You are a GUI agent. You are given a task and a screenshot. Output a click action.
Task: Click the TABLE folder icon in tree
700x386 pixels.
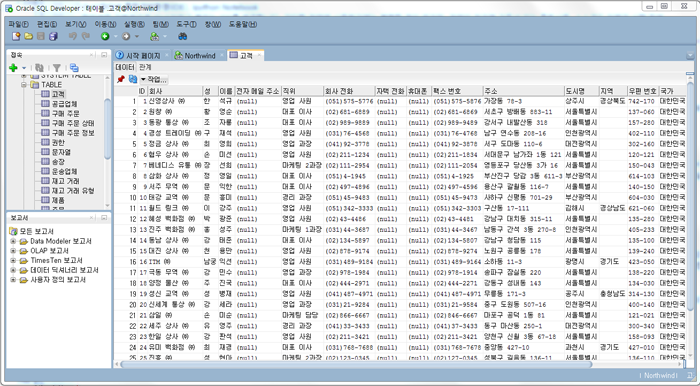pos(34,85)
